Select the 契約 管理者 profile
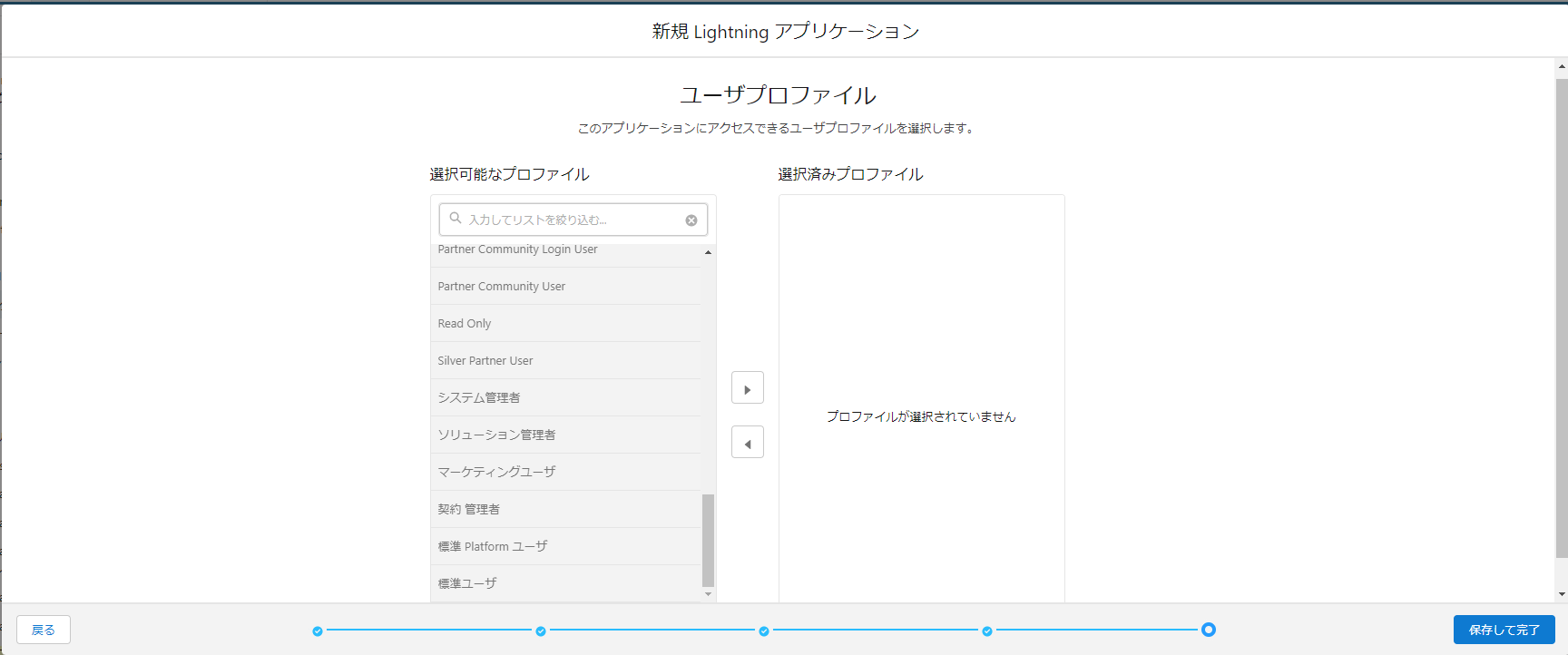This screenshot has width=1568, height=655. coord(565,509)
